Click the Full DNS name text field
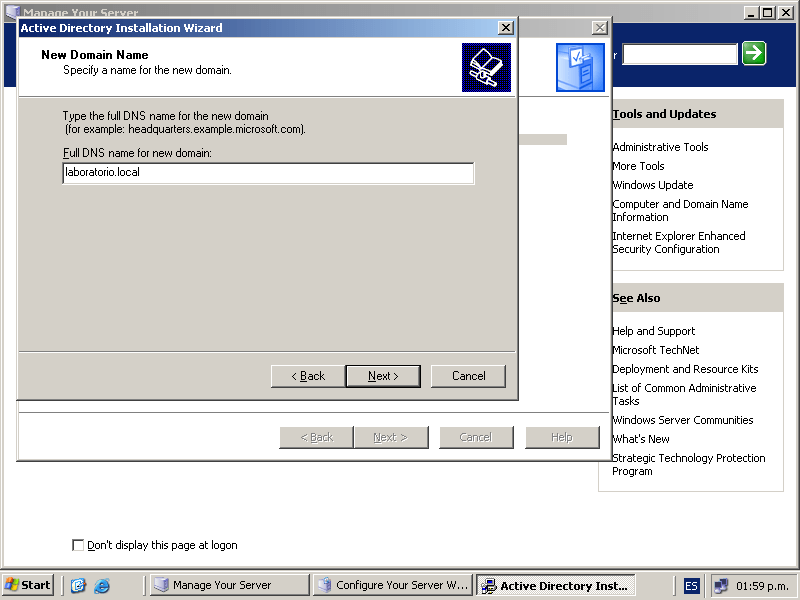Viewport: 800px width, 600px height. click(x=268, y=174)
